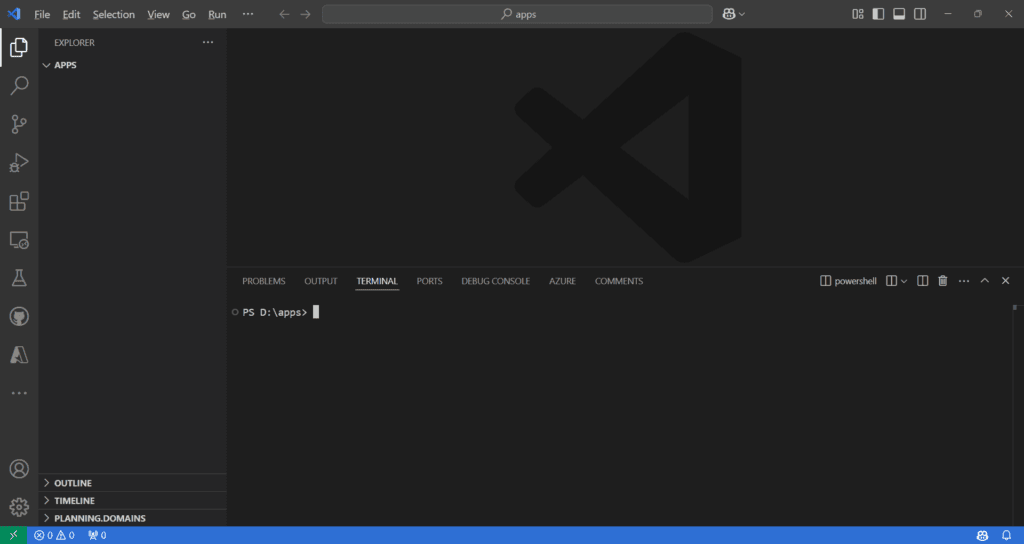Image resolution: width=1024 pixels, height=544 pixels.
Task: Open Copilot status in status bar
Action: (982, 536)
